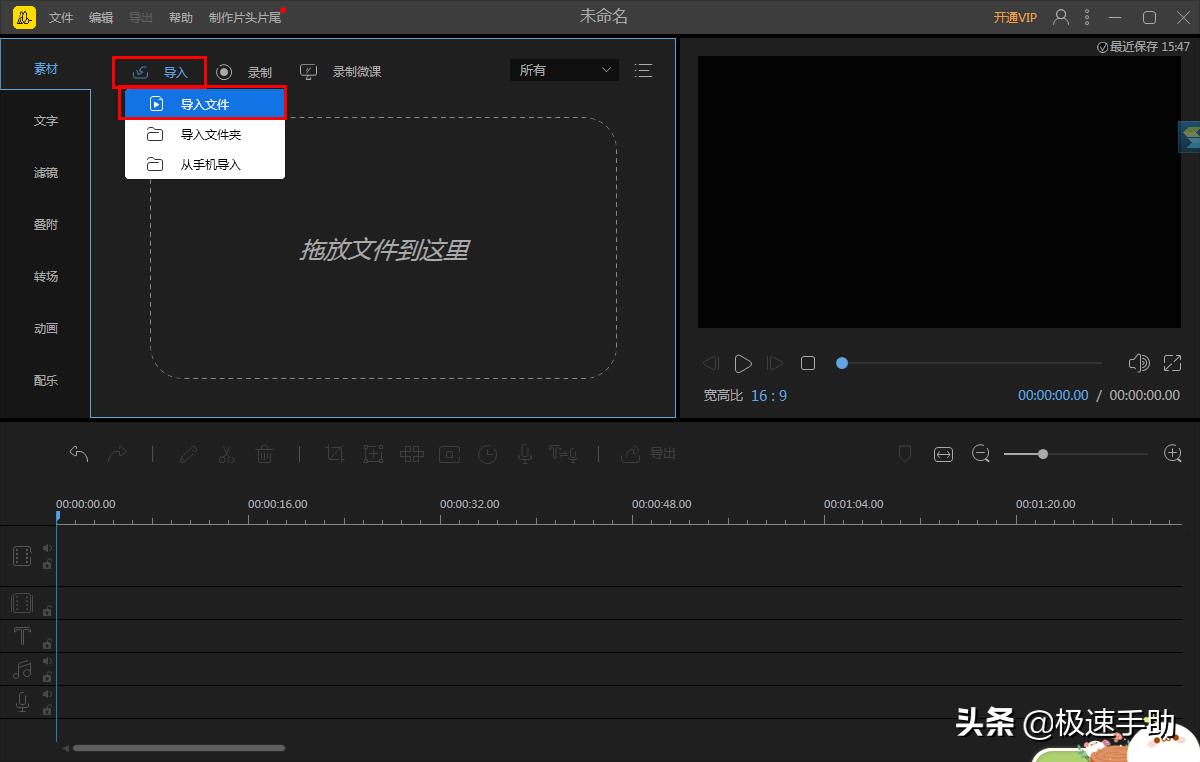Switch to the 转场 transitions panel
The width and height of the screenshot is (1200, 762).
pyautogui.click(x=45, y=276)
